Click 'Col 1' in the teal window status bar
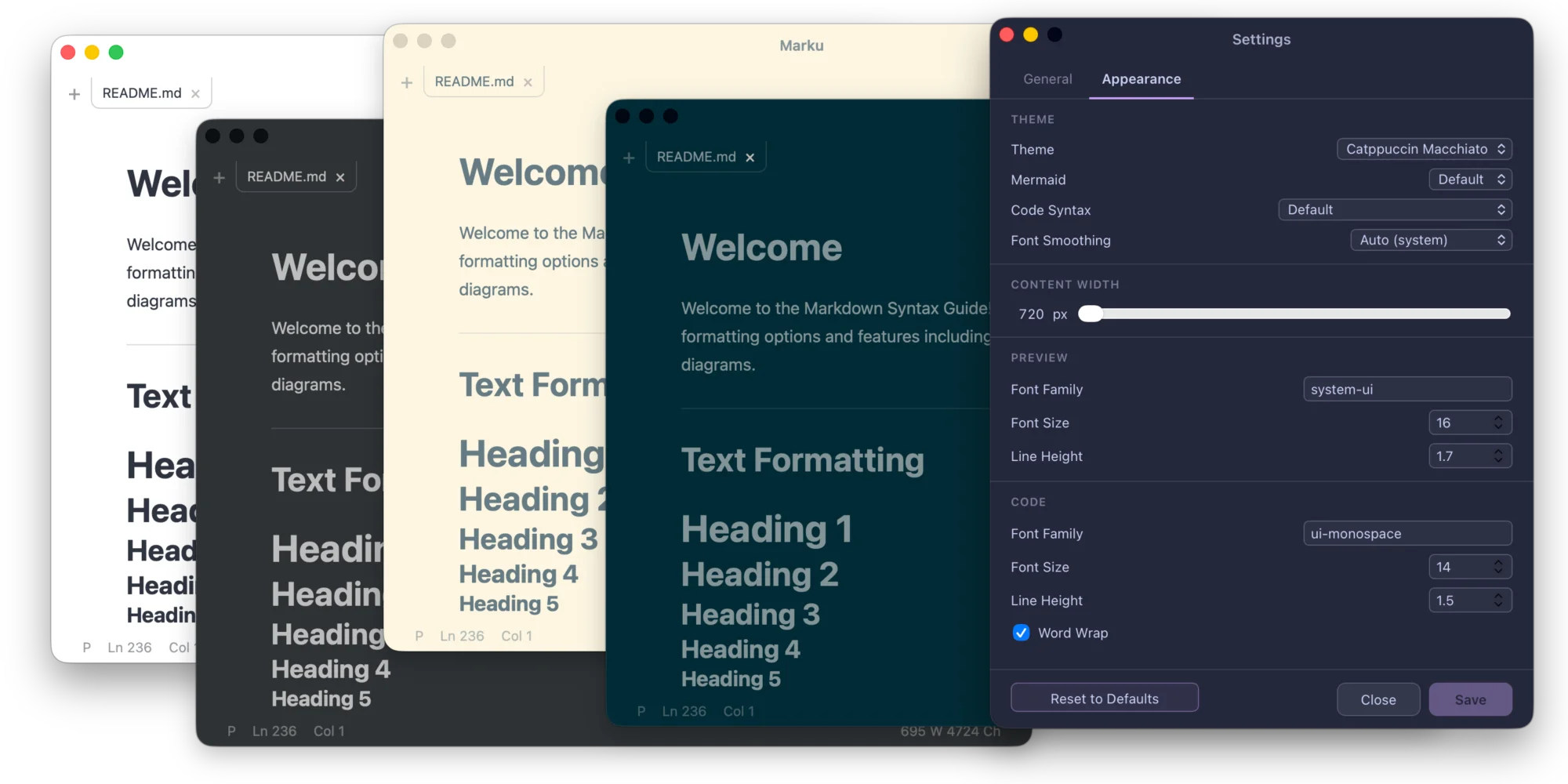Image resolution: width=1568 pixels, height=784 pixels. tap(739, 711)
